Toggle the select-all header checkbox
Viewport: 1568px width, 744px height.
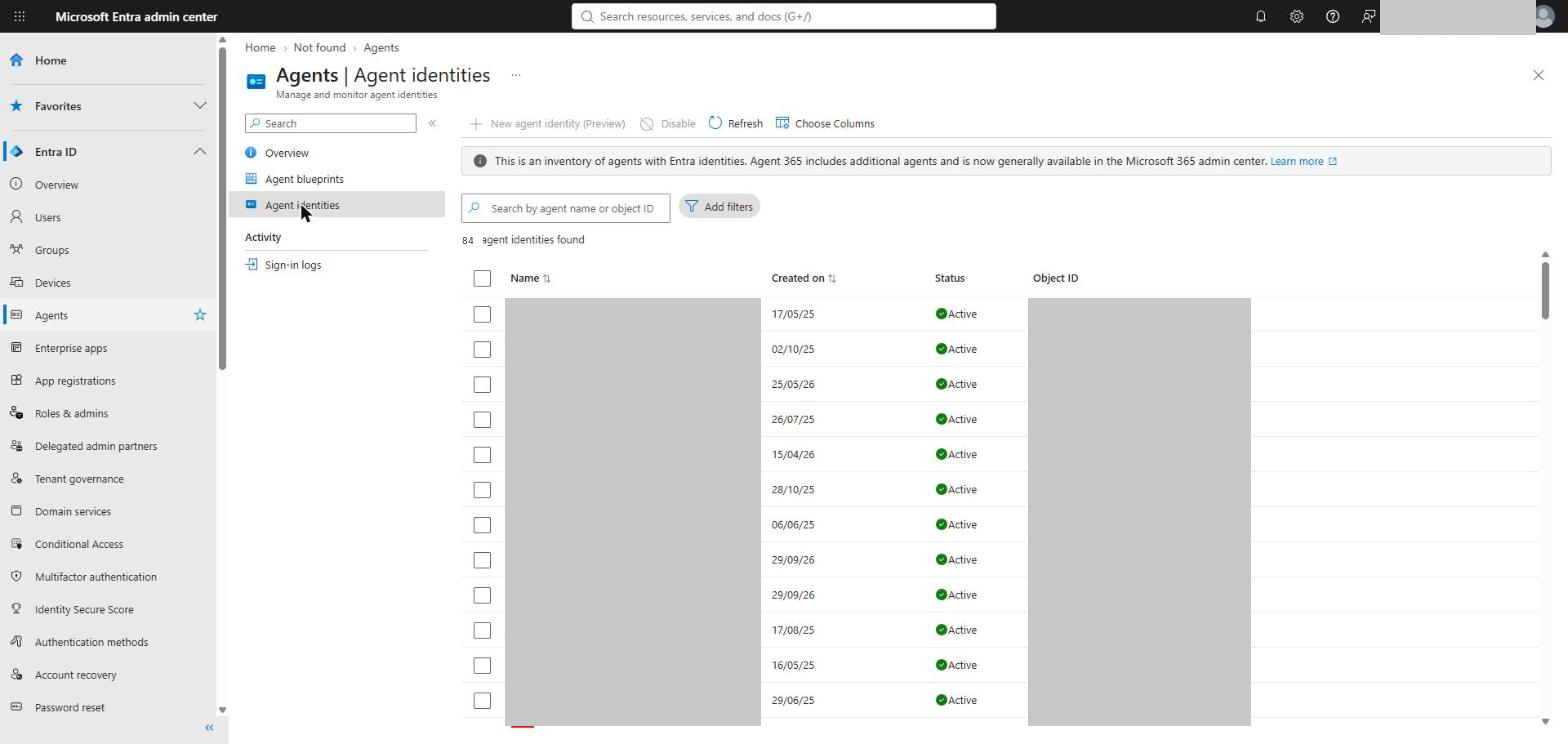tap(482, 278)
